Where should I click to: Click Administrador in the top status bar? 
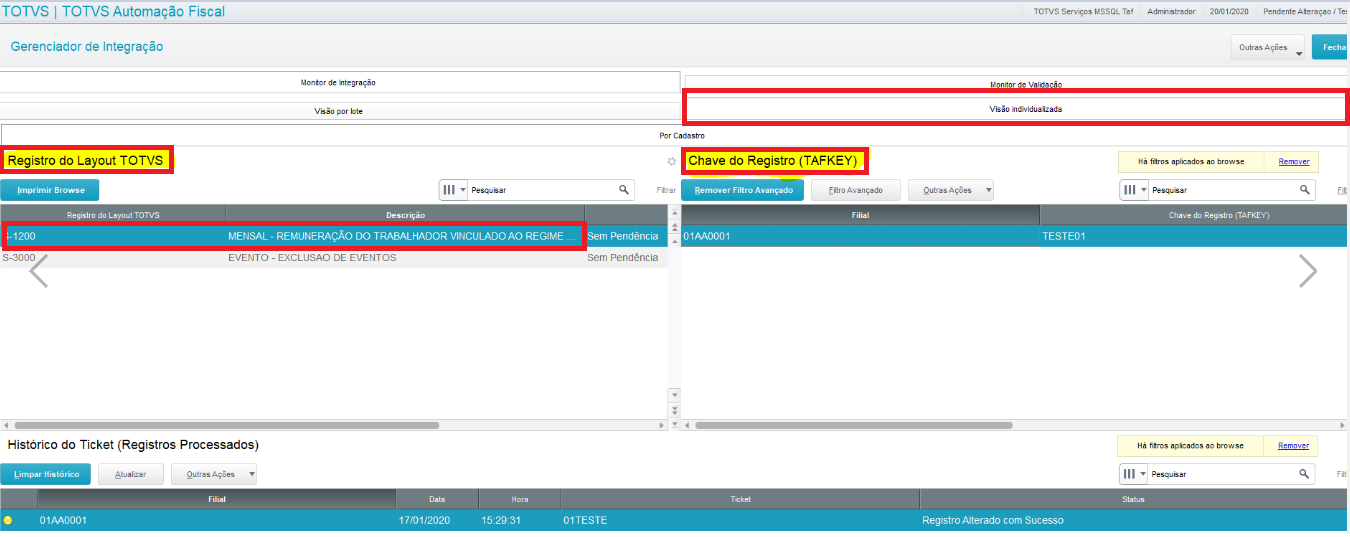click(x=1171, y=12)
